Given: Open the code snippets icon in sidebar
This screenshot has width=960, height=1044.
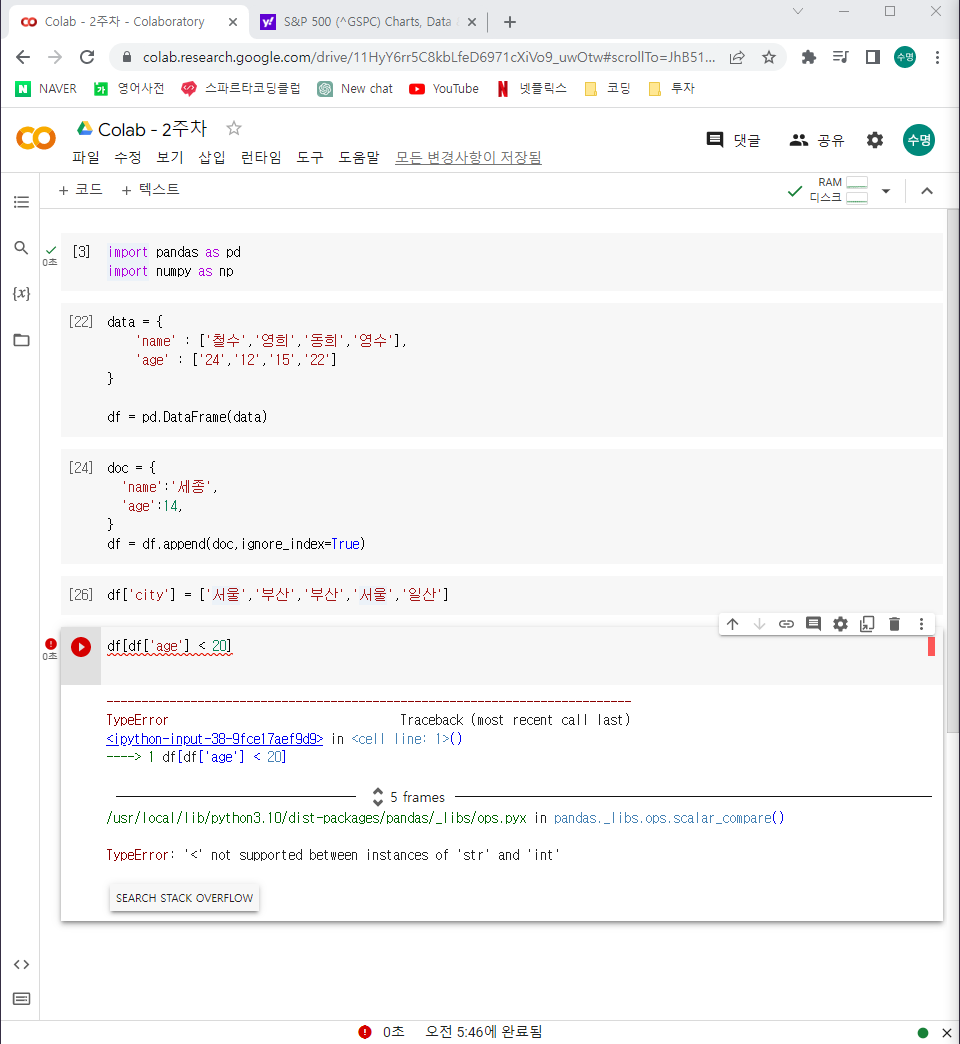Looking at the screenshot, I should [x=21, y=964].
